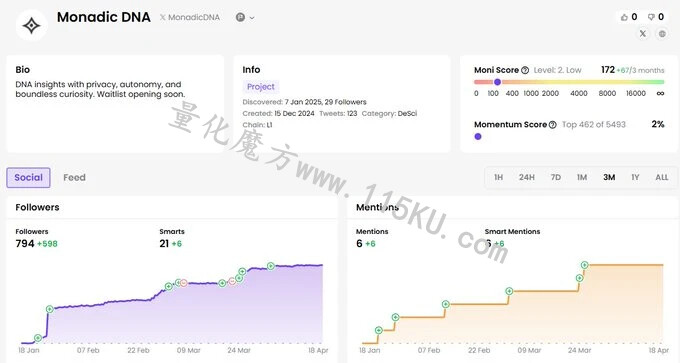
Task: Click the Followers count 794
Action: click(x=25, y=244)
